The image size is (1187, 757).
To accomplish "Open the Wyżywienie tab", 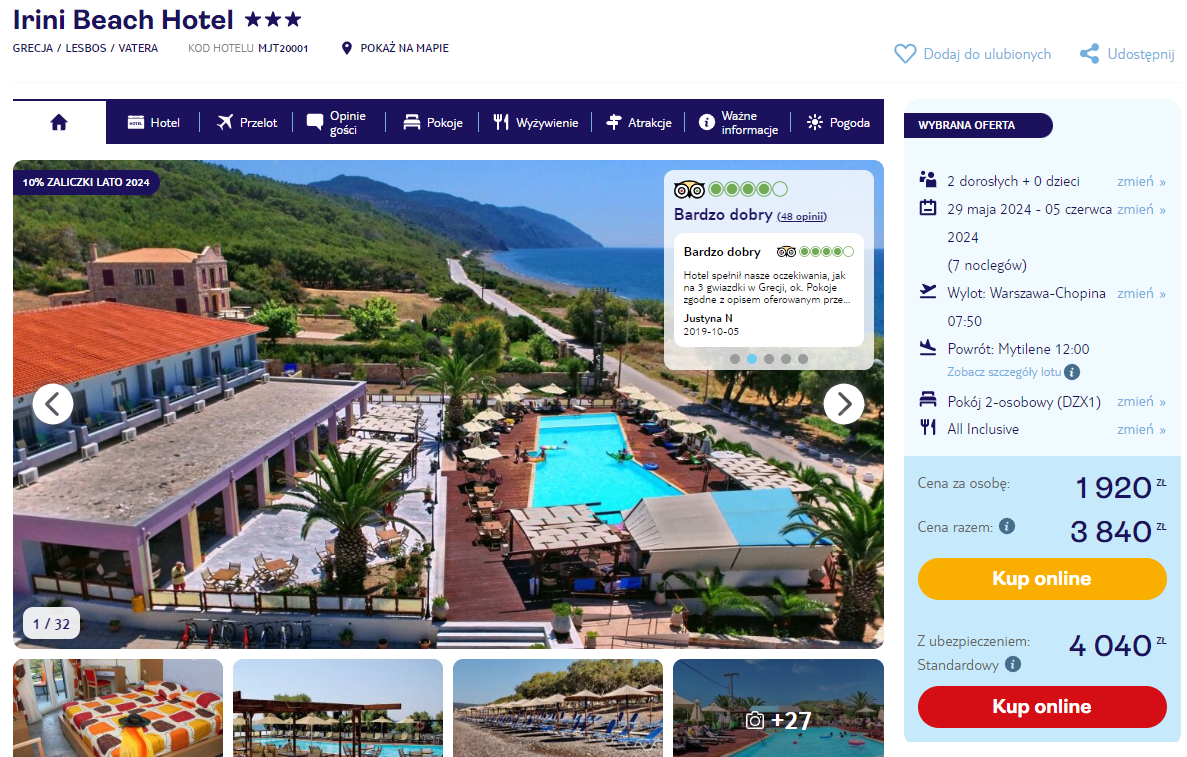I will tap(536, 123).
